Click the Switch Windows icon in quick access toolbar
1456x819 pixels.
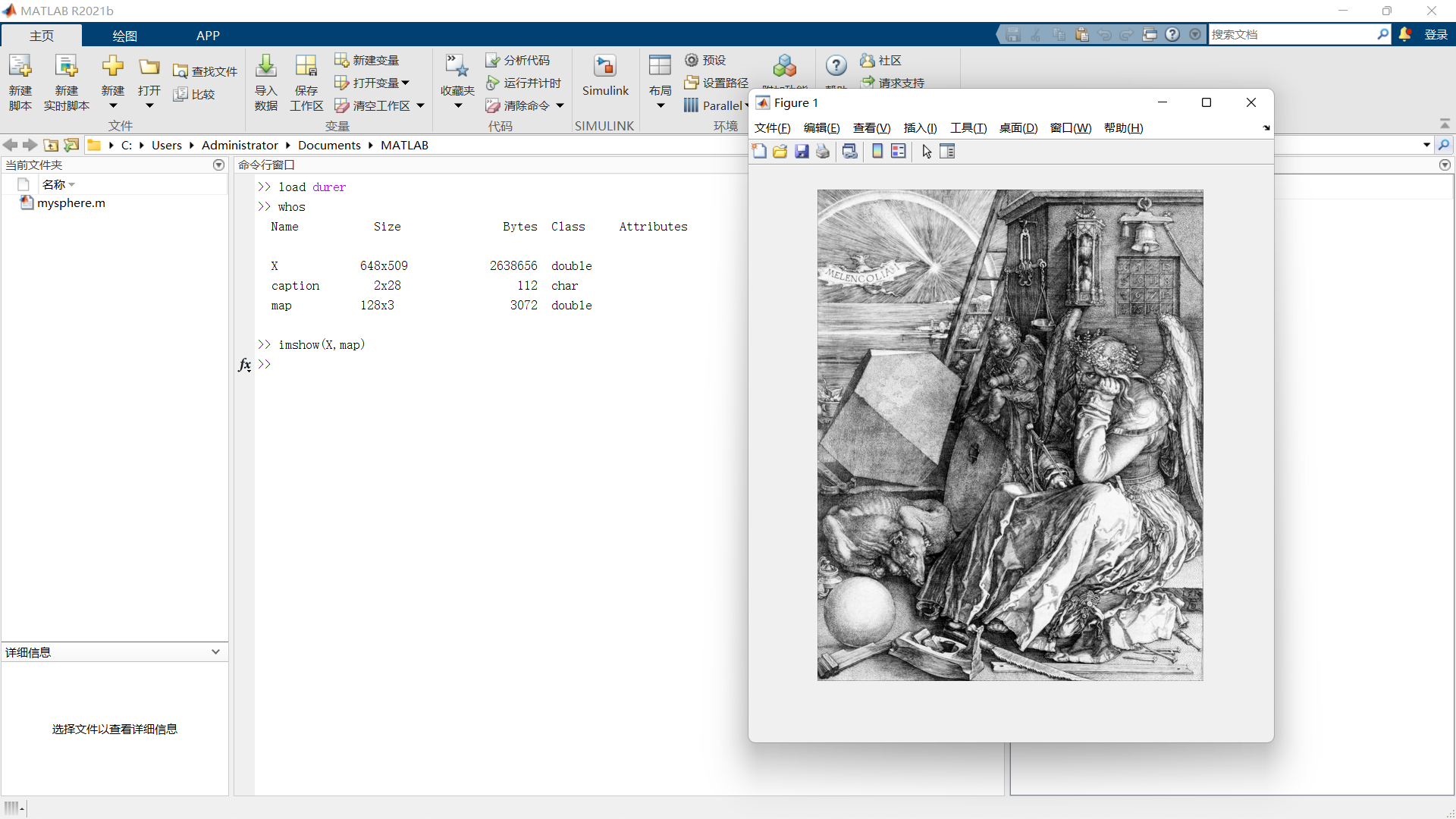1150,34
